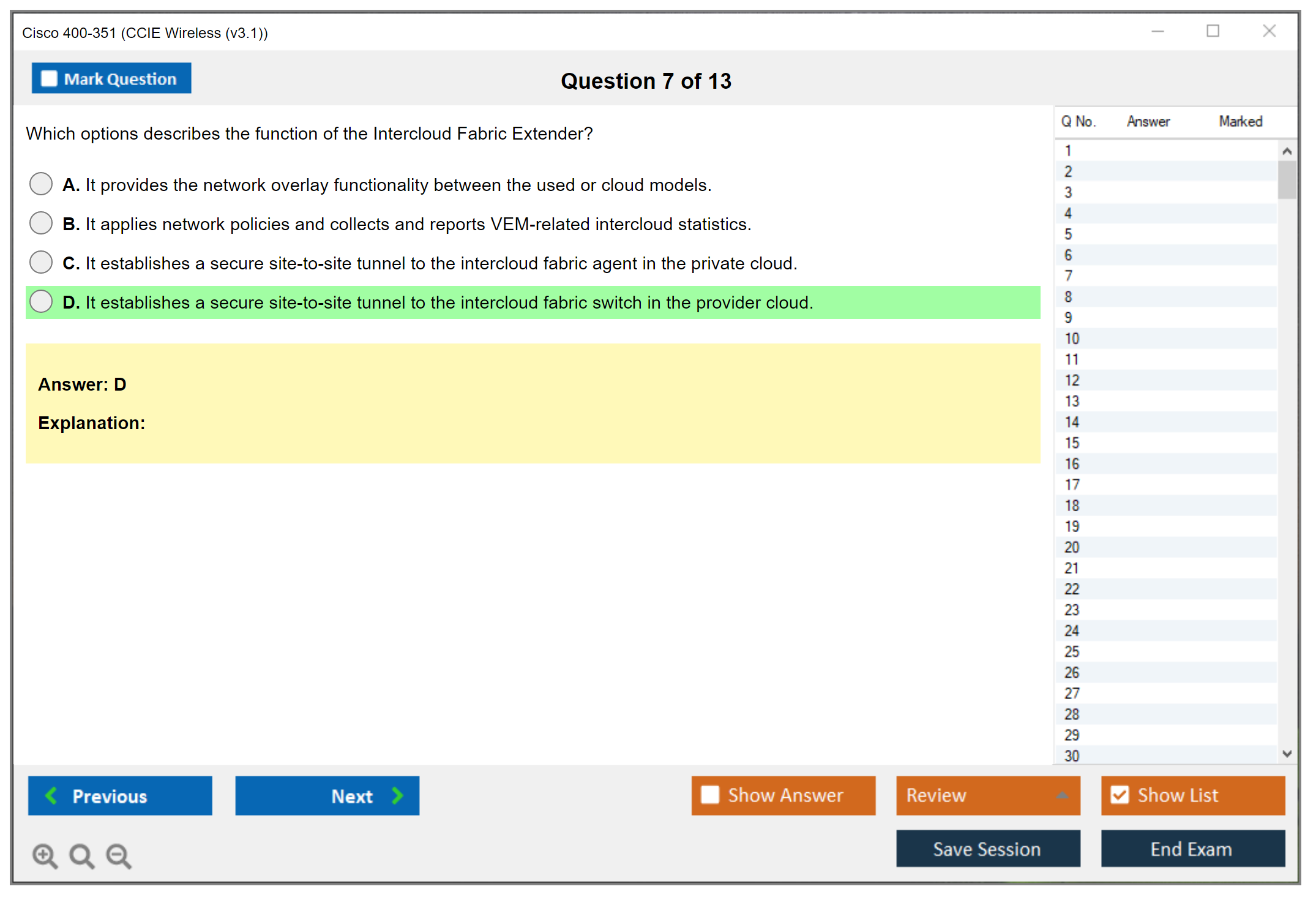Maximize the exam window
This screenshot has width=1316, height=900.
point(1213,31)
